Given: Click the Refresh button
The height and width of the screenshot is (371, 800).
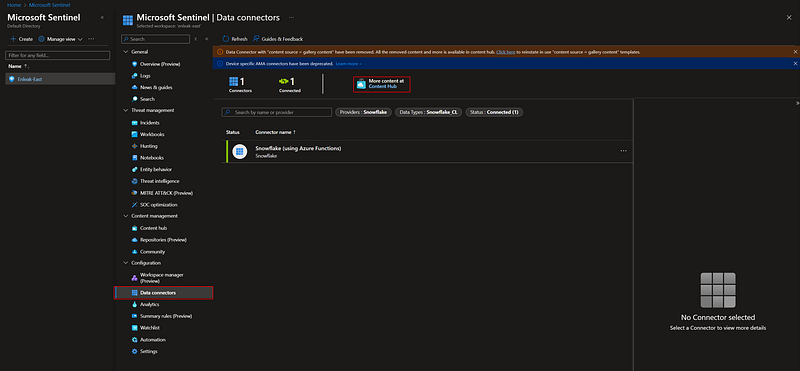Looking at the screenshot, I should (235, 39).
